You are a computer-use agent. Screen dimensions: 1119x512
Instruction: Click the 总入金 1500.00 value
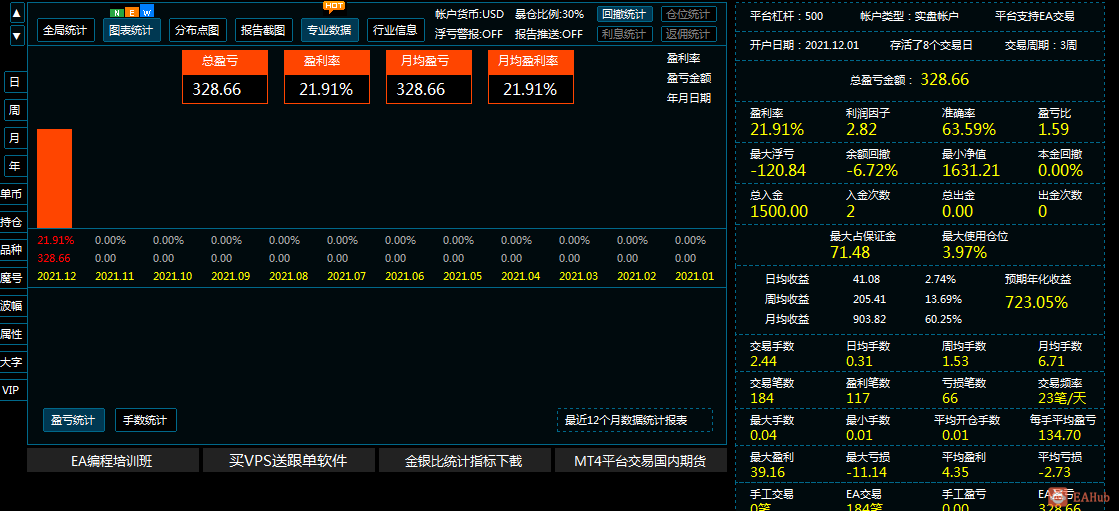779,211
